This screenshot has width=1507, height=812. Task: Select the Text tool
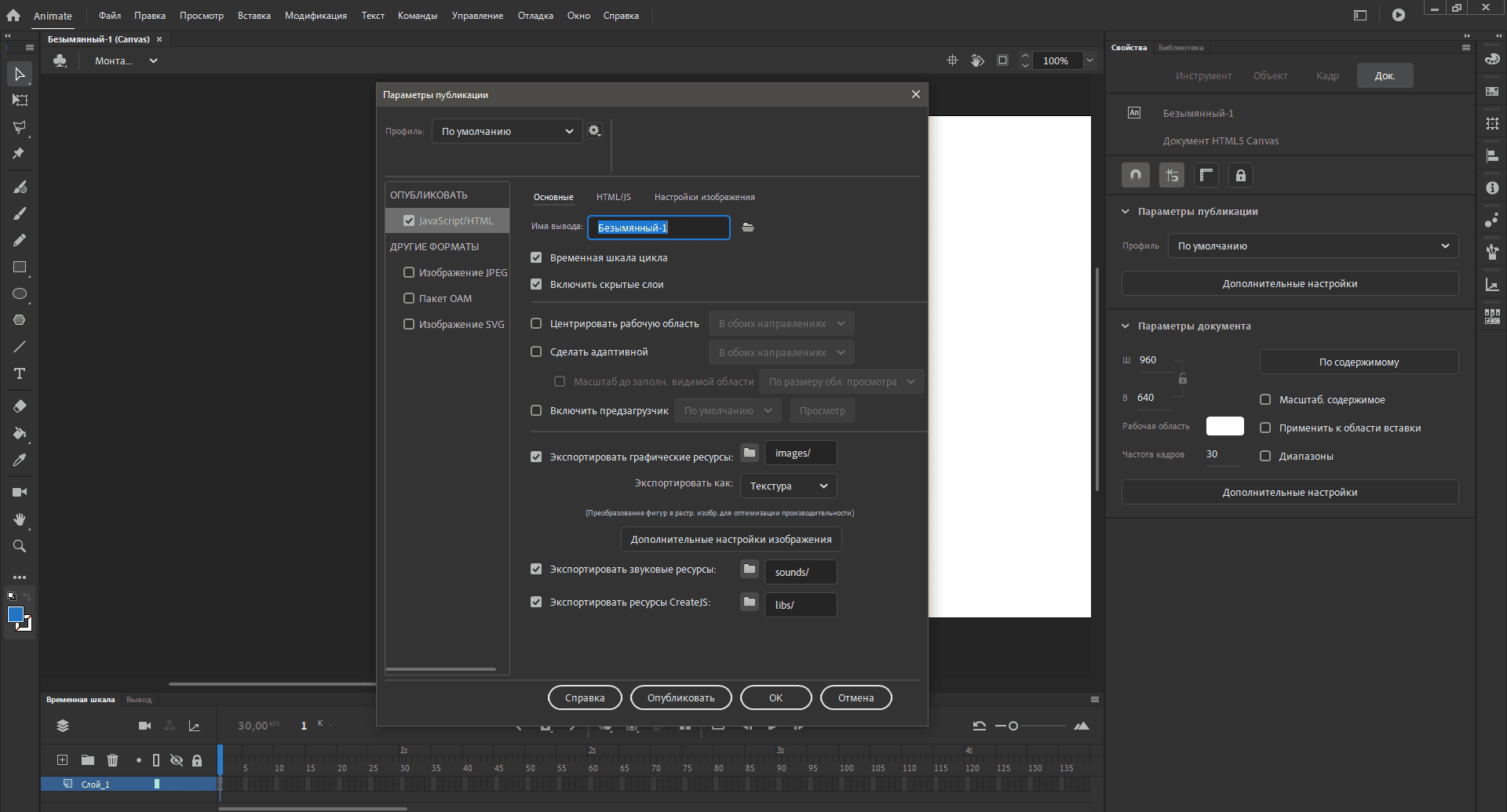coord(20,373)
